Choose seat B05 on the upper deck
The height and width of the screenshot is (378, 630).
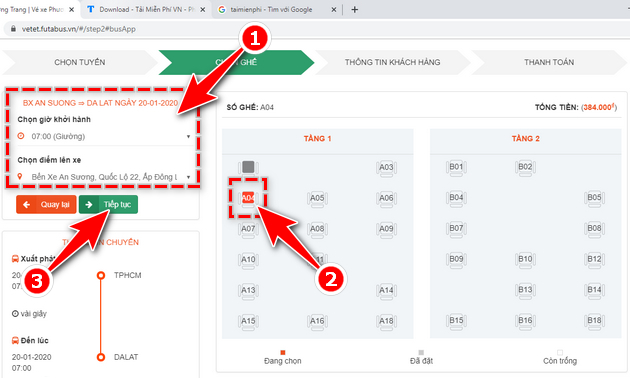click(x=594, y=198)
